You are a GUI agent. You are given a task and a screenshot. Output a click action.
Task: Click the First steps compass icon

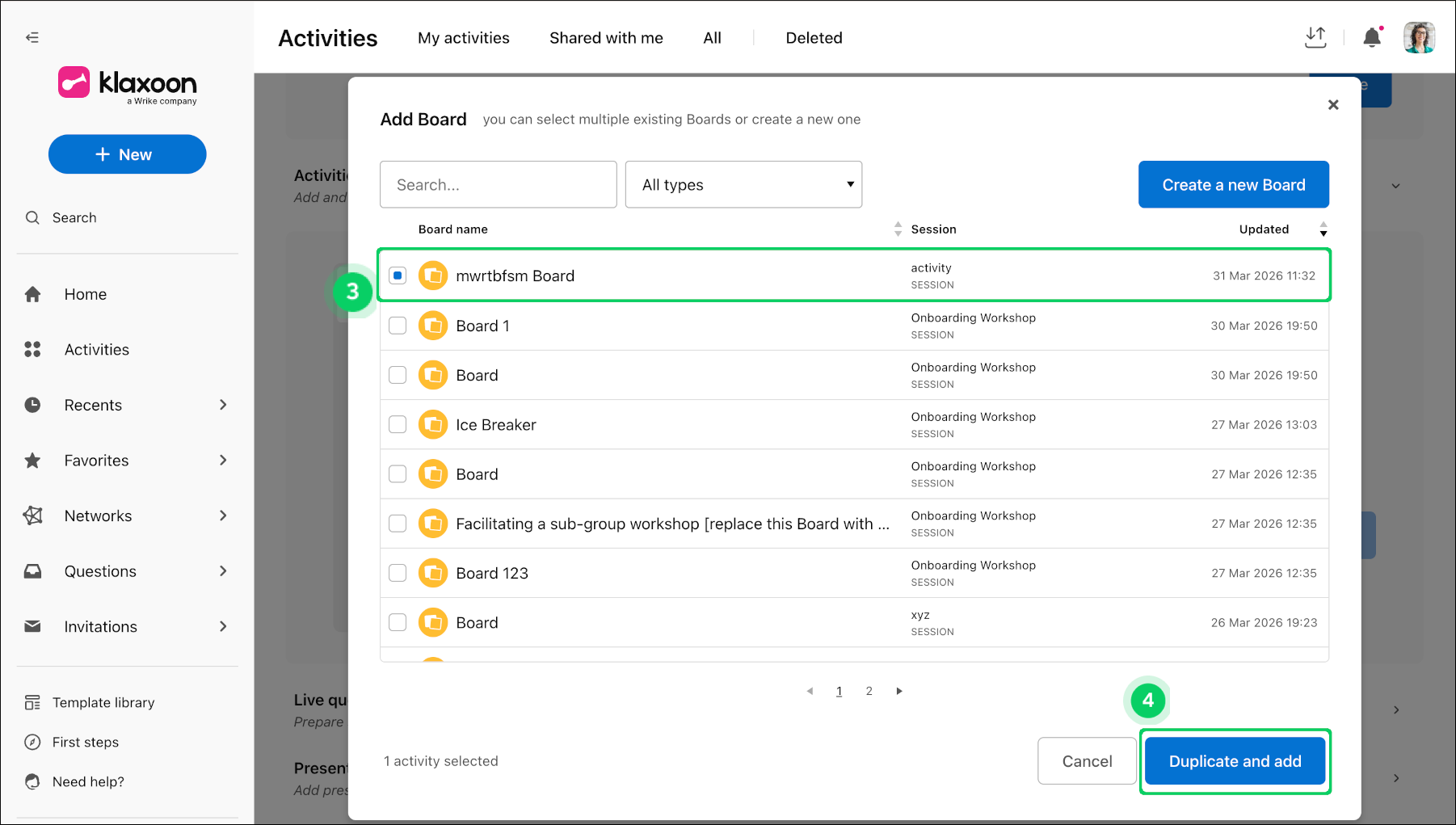[x=32, y=742]
